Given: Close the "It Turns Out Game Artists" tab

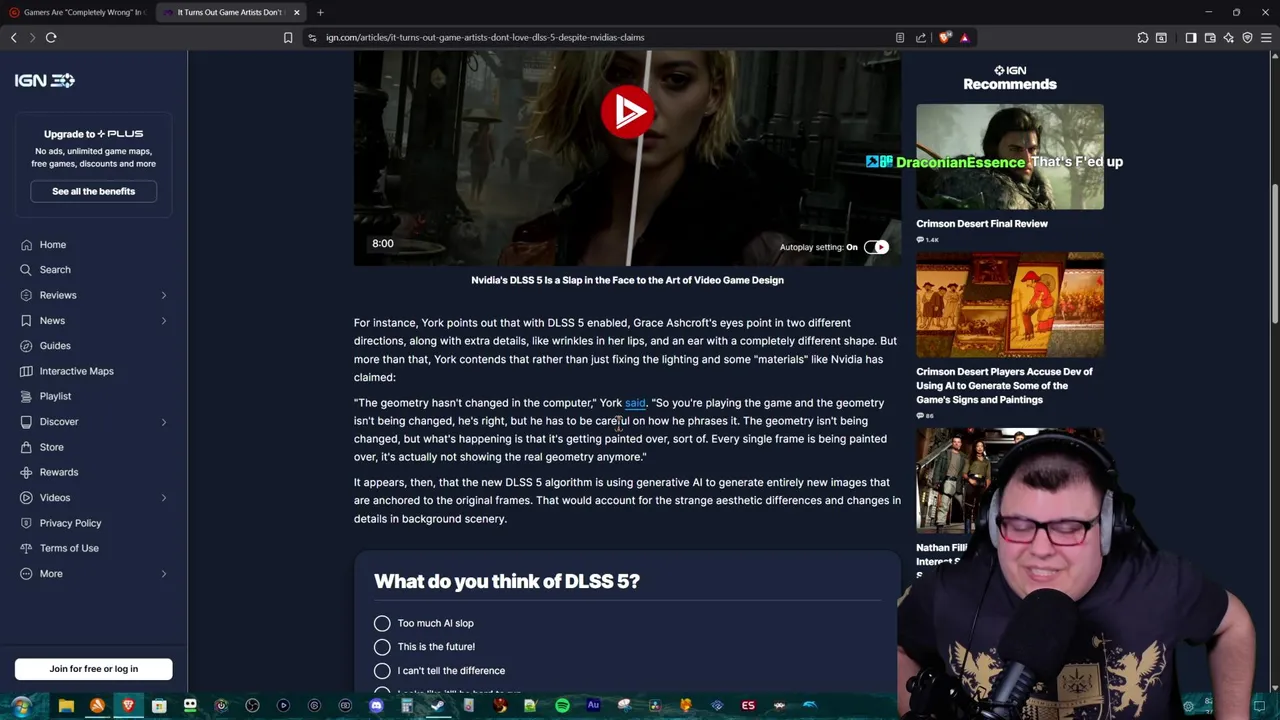Looking at the screenshot, I should tap(296, 12).
